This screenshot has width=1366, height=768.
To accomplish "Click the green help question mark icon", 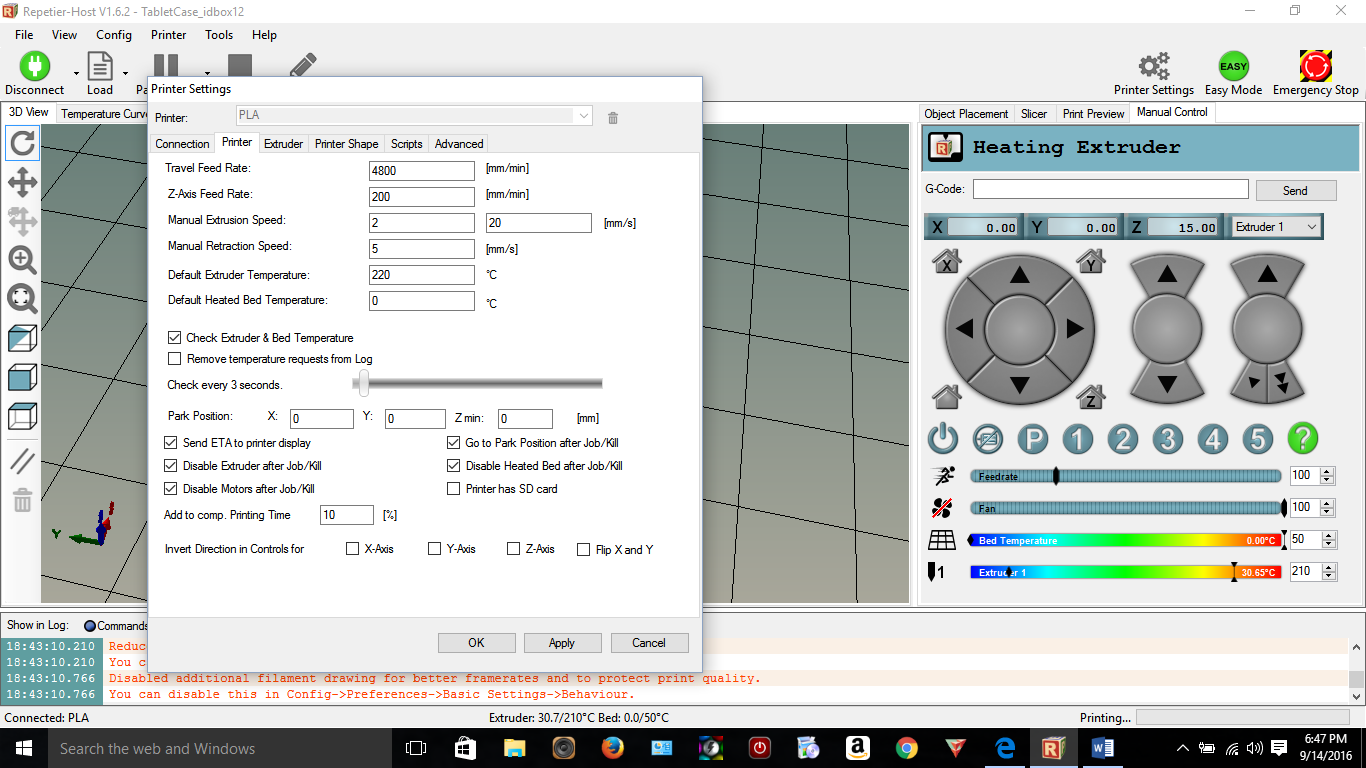I will (1302, 439).
